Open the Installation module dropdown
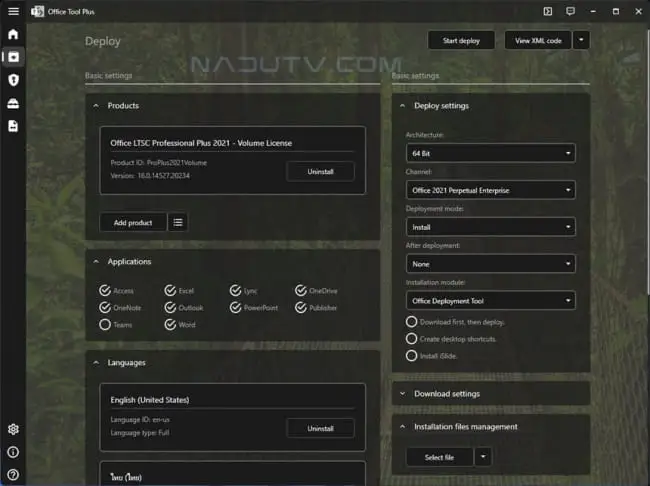Image resolution: width=650 pixels, height=486 pixels. 491,301
